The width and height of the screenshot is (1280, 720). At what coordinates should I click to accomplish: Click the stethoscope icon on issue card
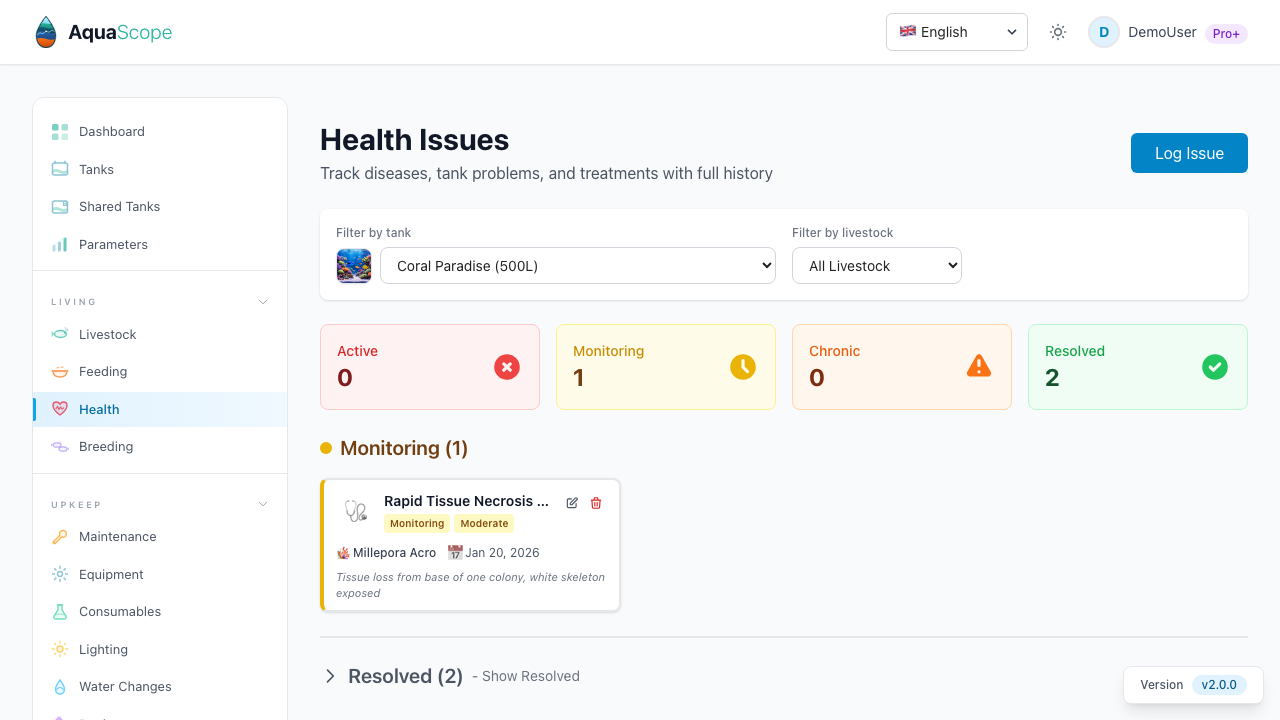[x=356, y=511]
